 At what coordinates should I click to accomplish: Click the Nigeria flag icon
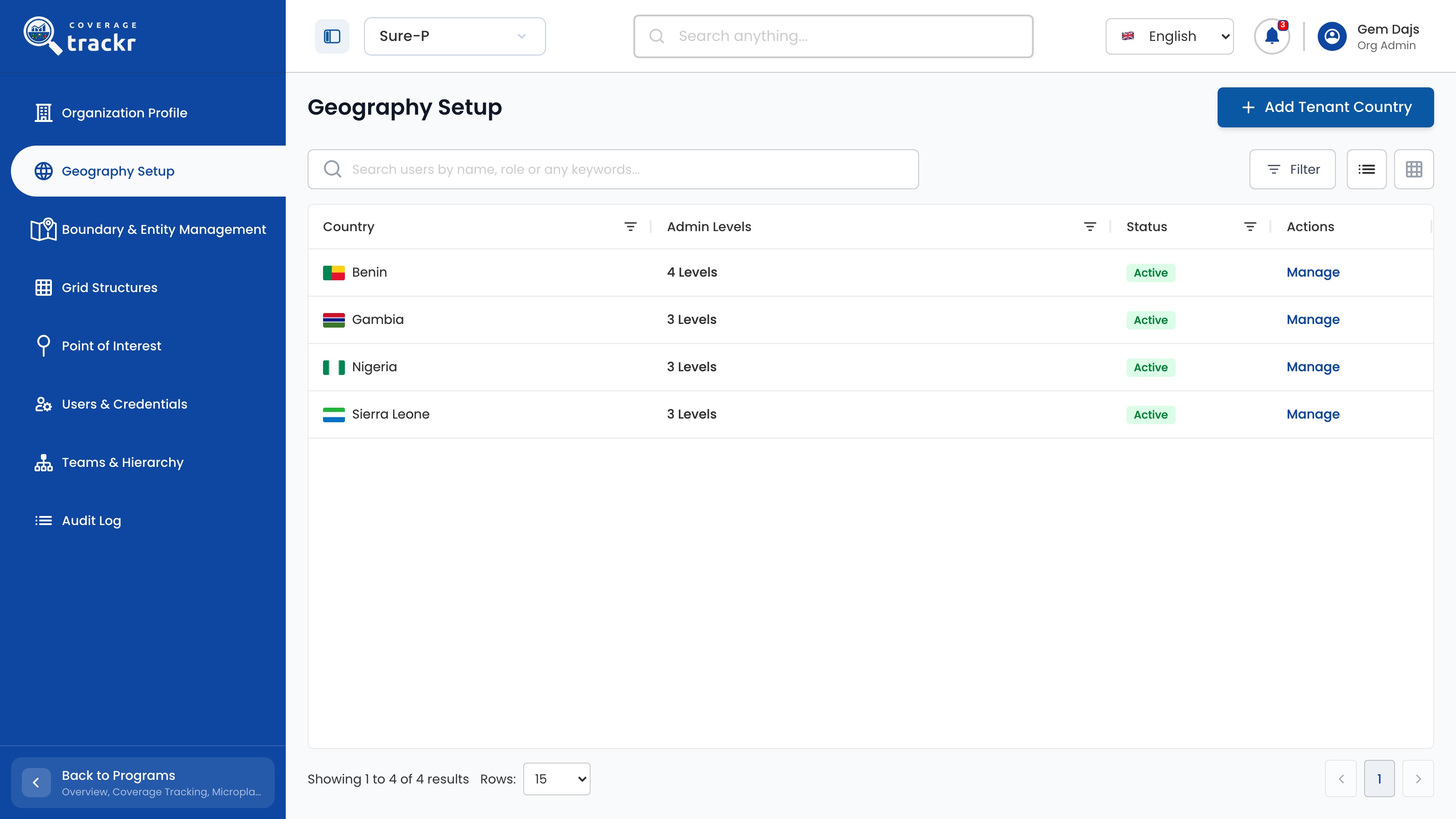point(334,367)
